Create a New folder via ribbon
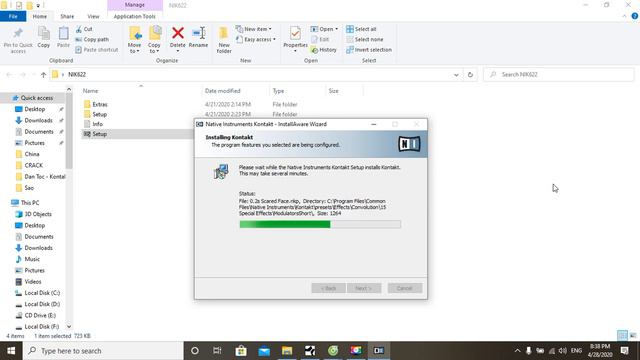Viewport: 640px width, 360px height. (224, 40)
